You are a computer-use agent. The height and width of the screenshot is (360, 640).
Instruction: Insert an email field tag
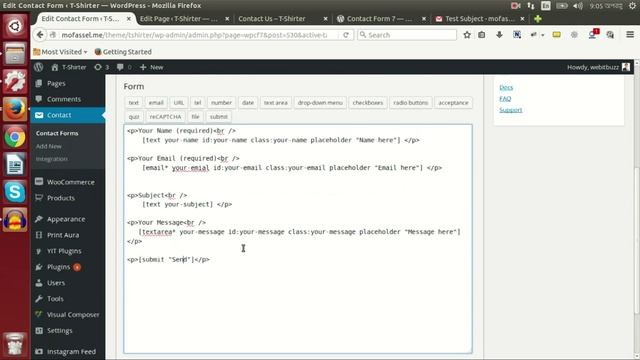156,103
